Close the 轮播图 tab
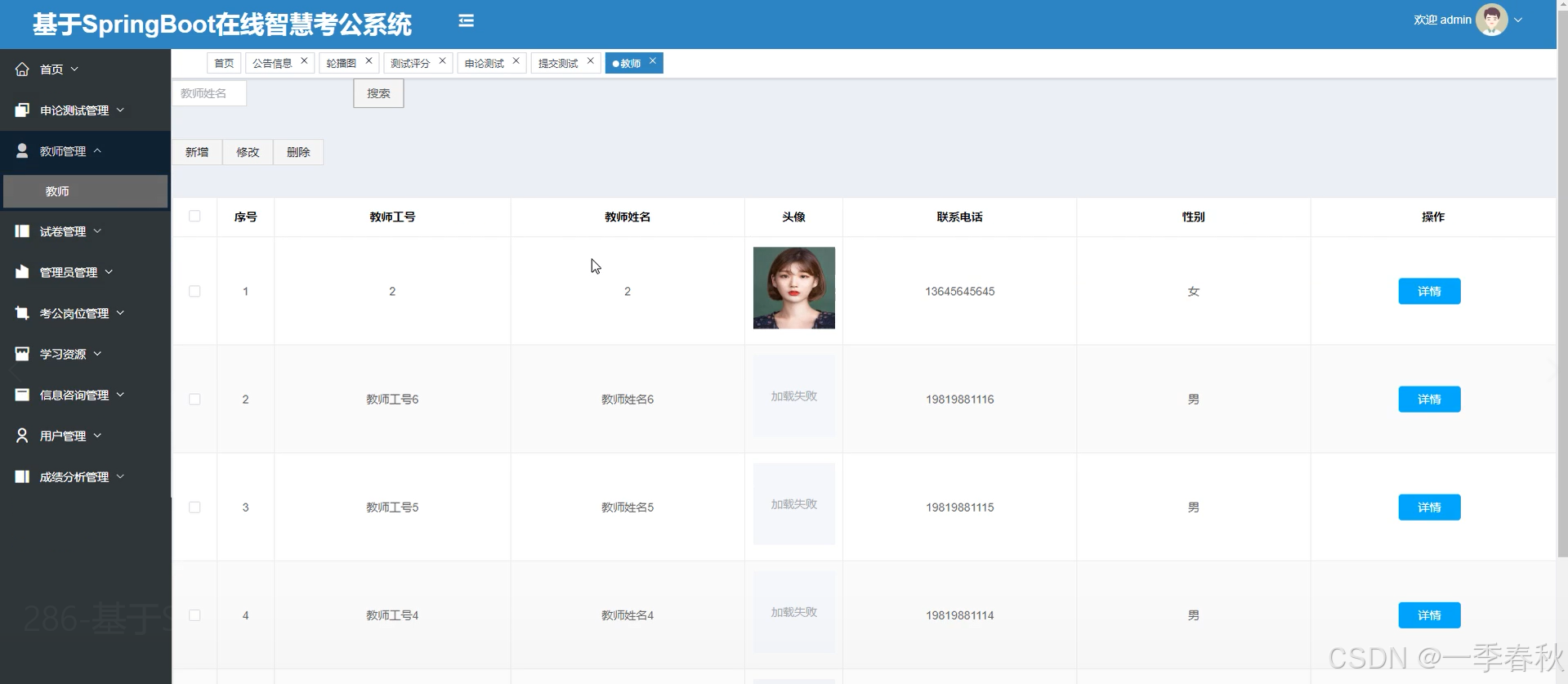Image resolution: width=1568 pixels, height=684 pixels. coord(369,60)
